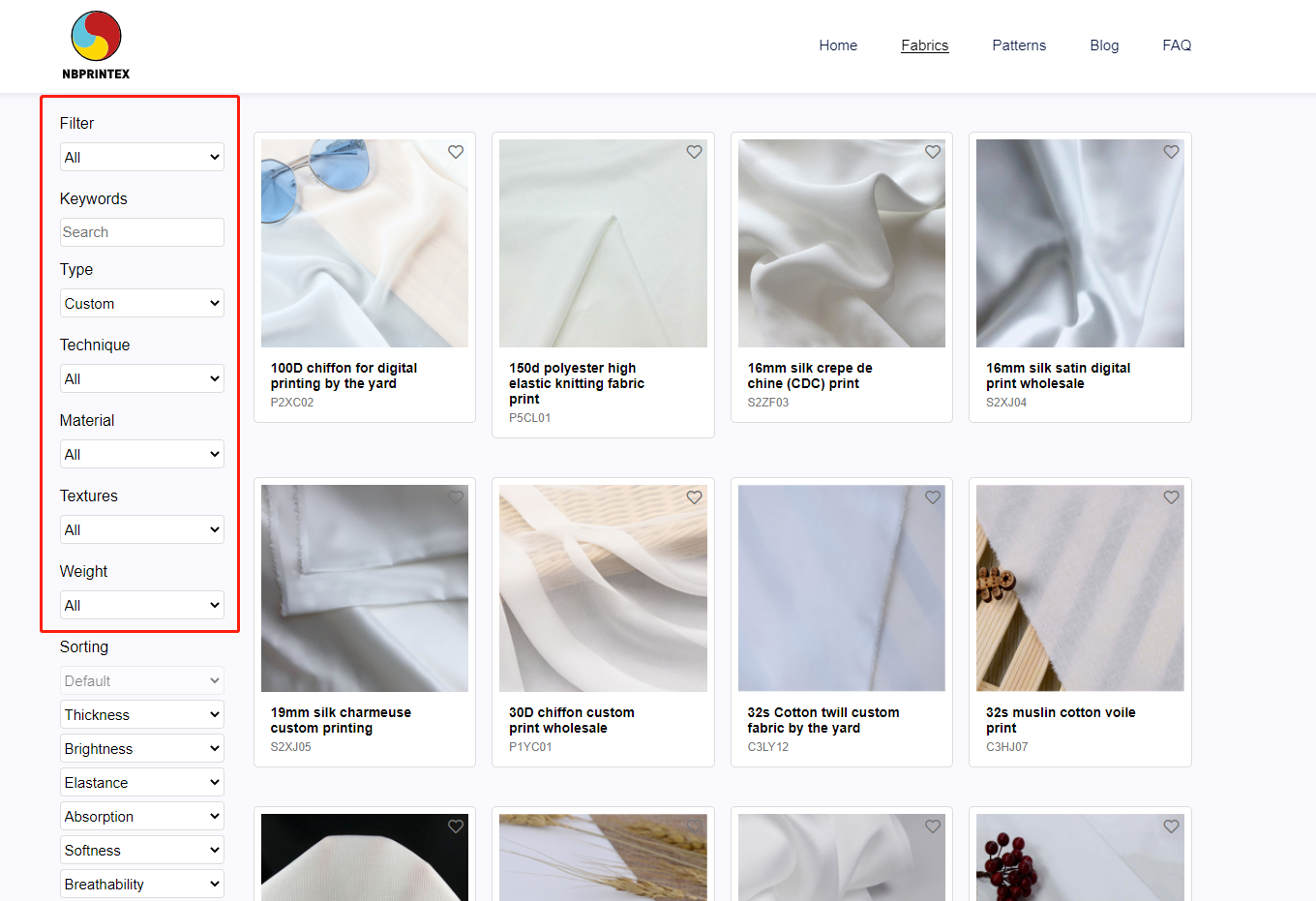The width and height of the screenshot is (1316, 901).
Task: Expand the Elastance sorting dropdown
Action: point(142,782)
